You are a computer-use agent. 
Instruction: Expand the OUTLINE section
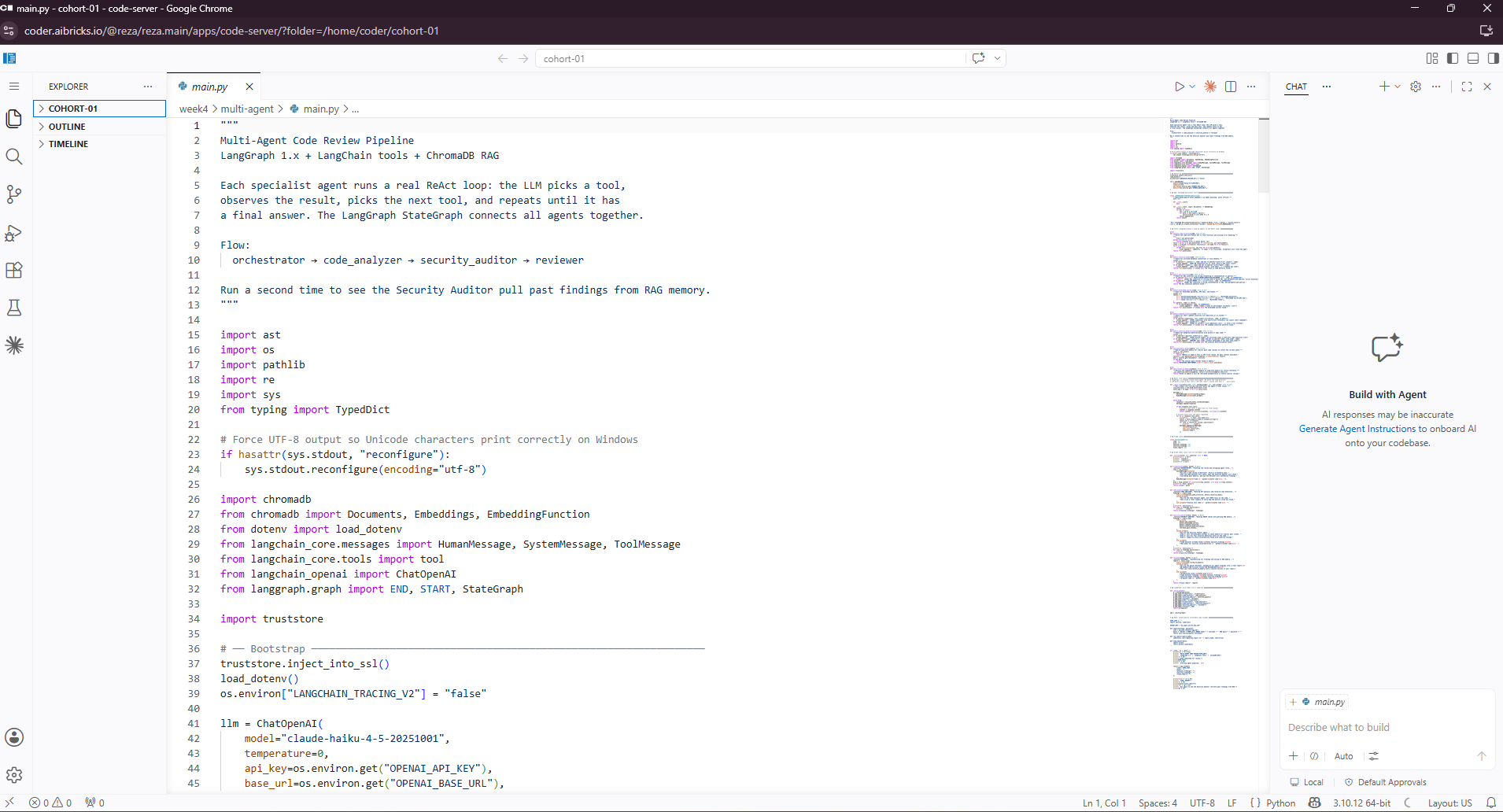(x=99, y=127)
